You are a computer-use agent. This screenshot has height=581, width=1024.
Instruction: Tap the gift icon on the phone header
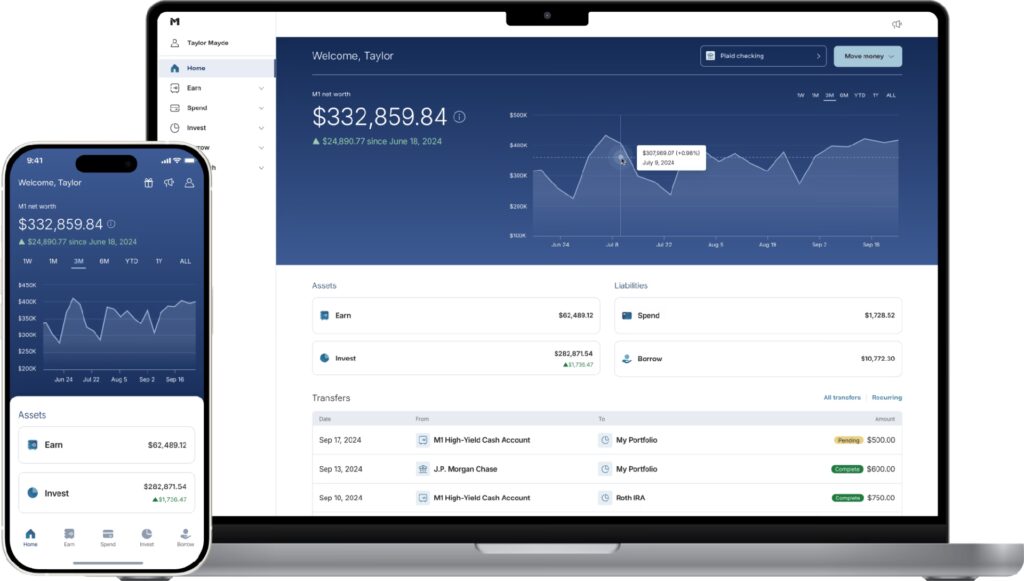pos(149,183)
